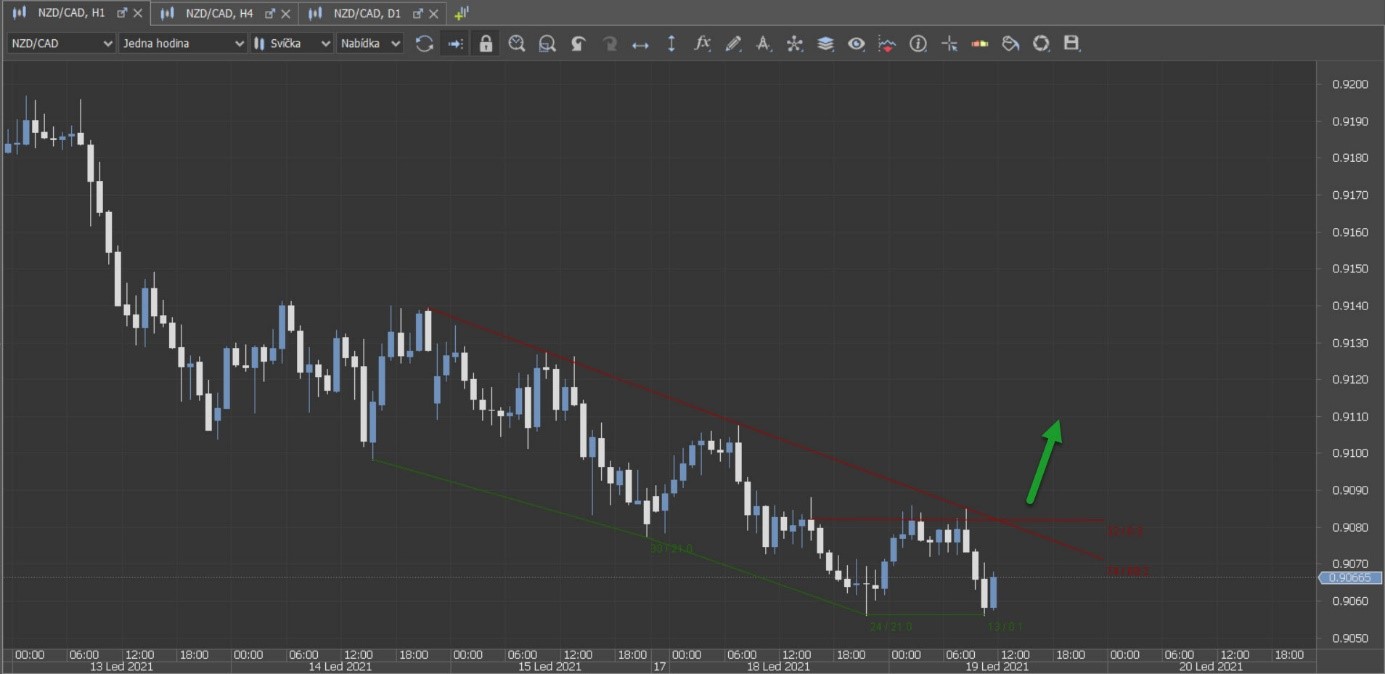Click the 19 Led 2021 date label
Screen dimensions: 1385x674
coord(996,666)
